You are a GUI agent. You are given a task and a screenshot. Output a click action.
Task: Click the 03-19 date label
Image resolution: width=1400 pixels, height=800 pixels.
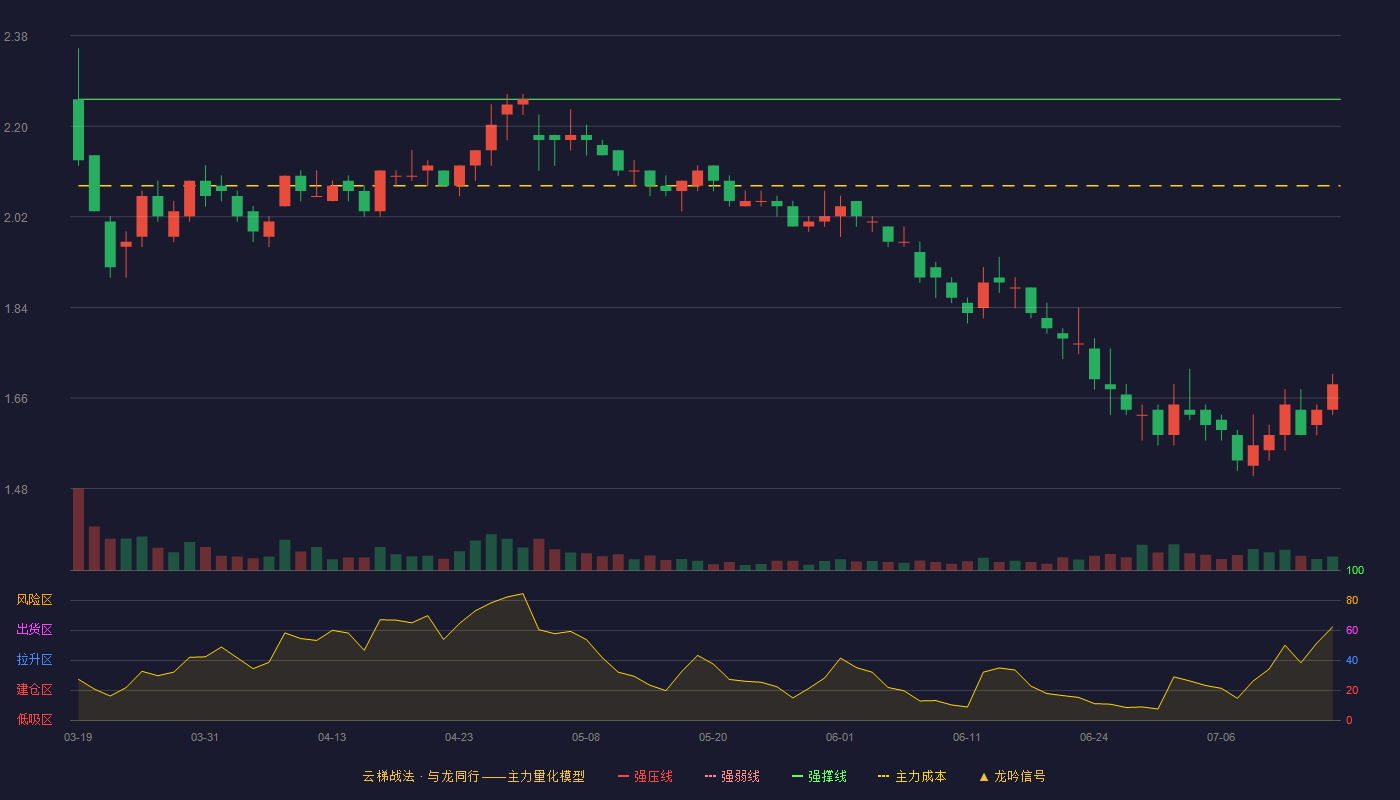(78, 737)
